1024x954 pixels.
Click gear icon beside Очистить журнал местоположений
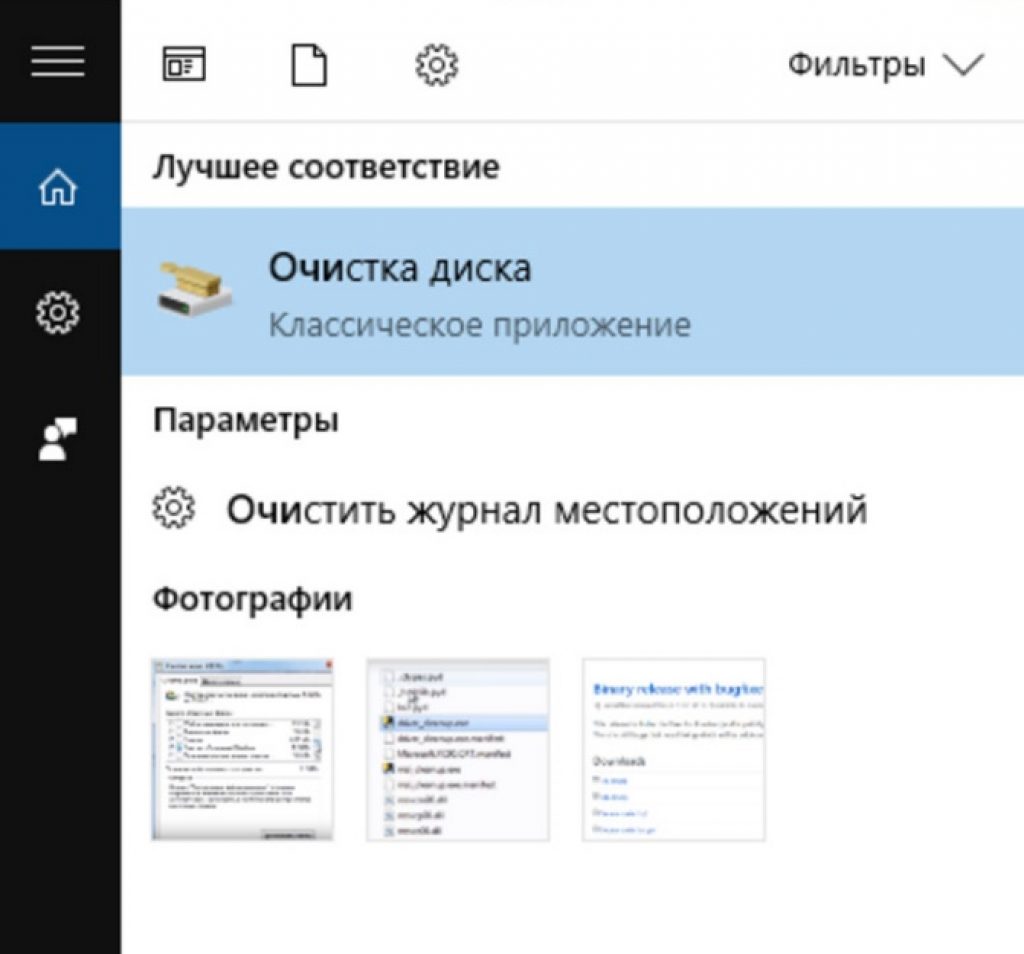174,507
